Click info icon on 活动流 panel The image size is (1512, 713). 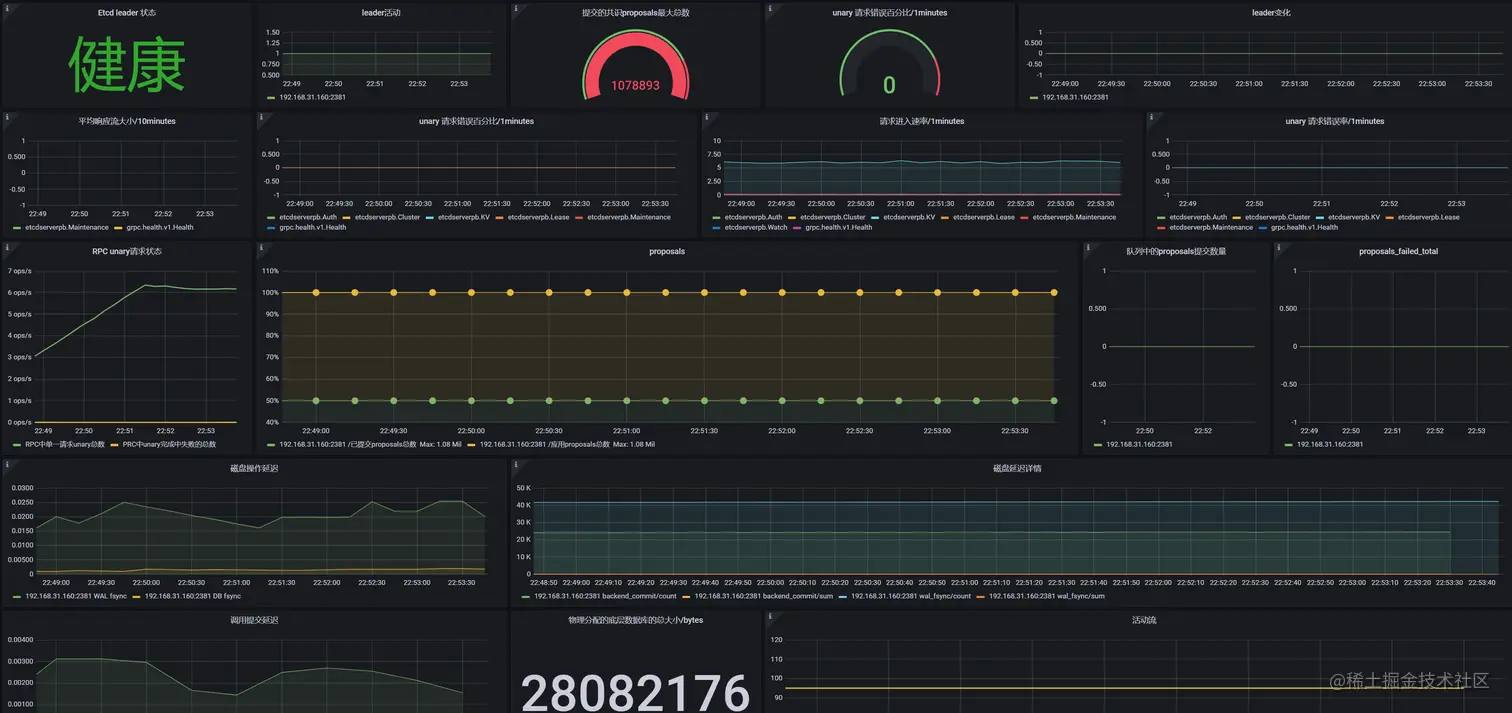pos(771,616)
